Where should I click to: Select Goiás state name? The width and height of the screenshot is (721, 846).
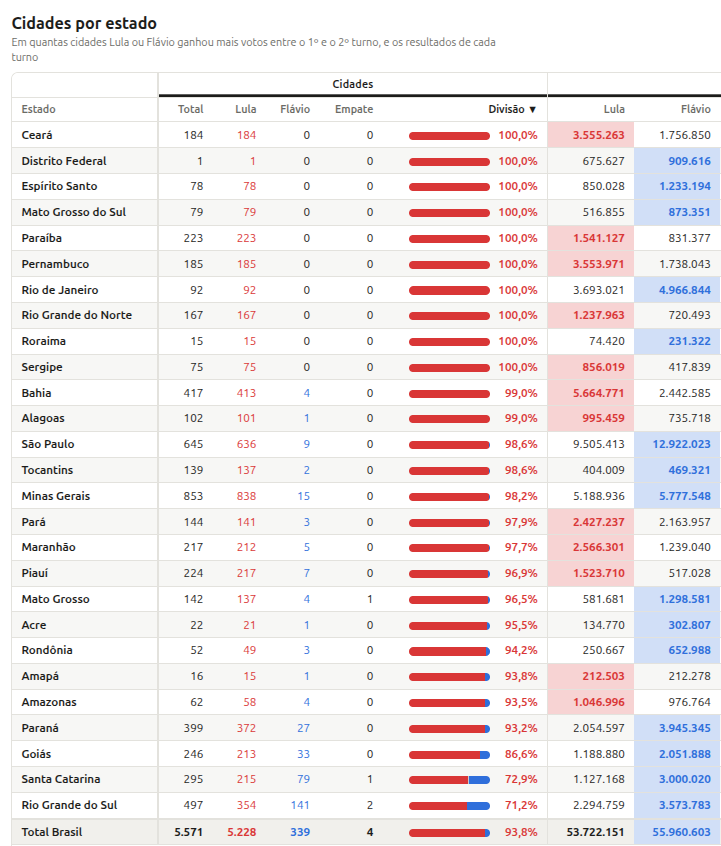[36, 754]
